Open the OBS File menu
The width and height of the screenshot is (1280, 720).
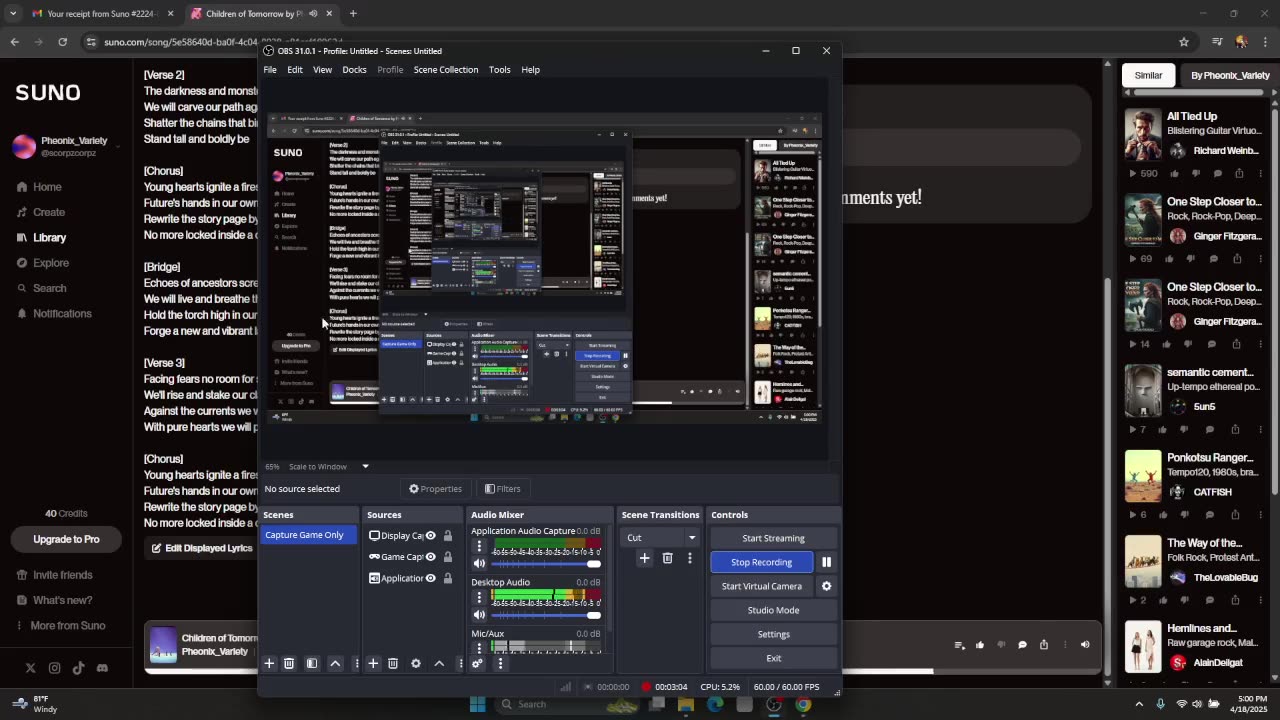click(270, 70)
